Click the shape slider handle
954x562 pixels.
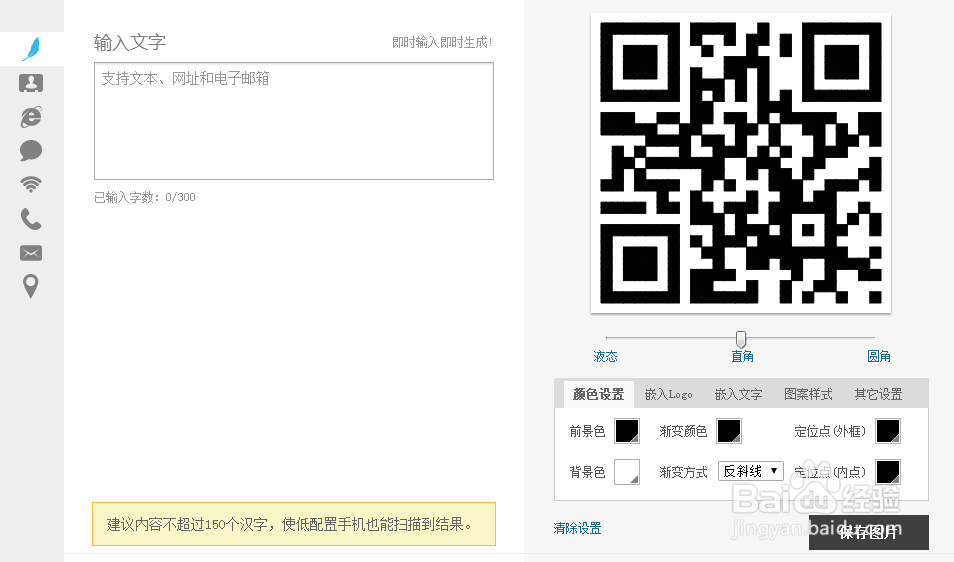click(740, 339)
